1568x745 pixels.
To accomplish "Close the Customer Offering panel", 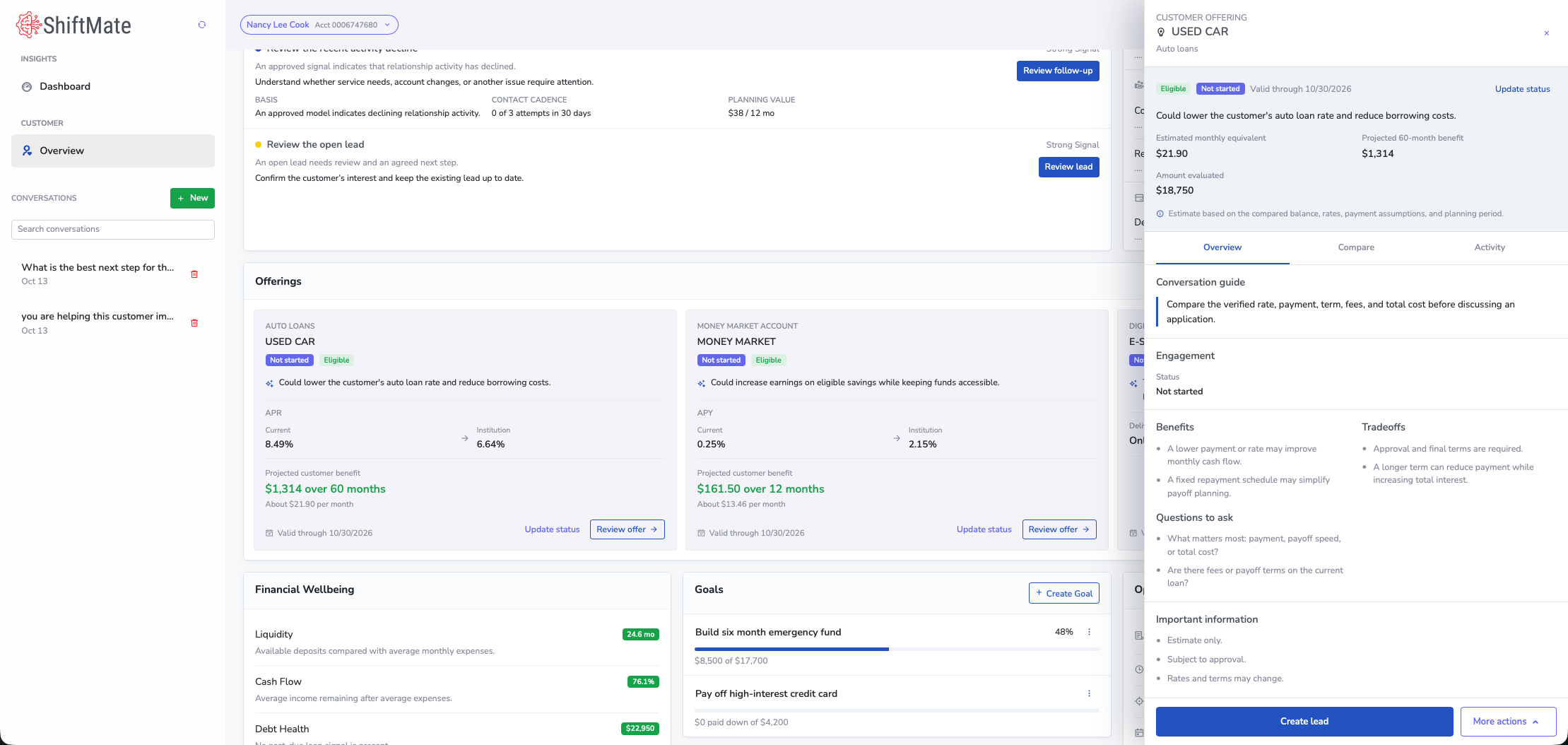I will (1546, 33).
